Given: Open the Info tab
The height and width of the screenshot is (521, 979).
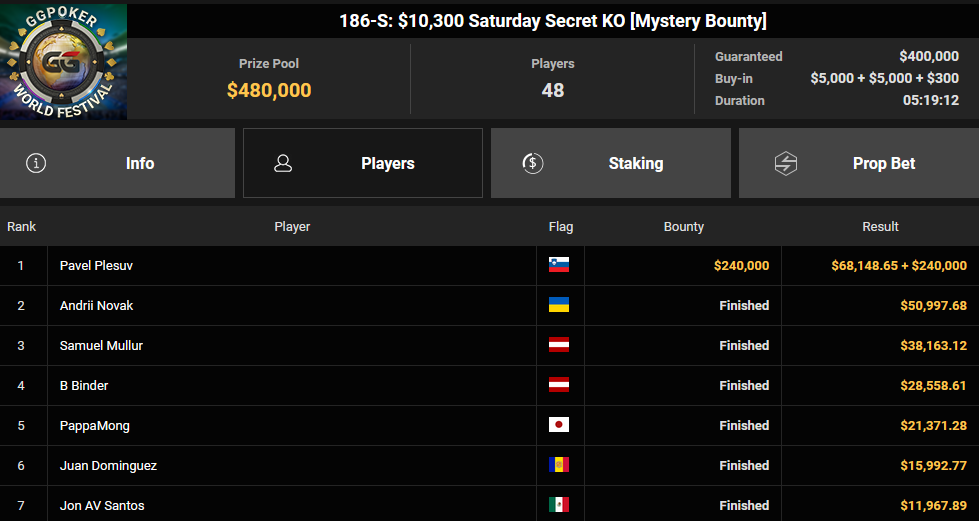Looking at the screenshot, I should 117,163.
